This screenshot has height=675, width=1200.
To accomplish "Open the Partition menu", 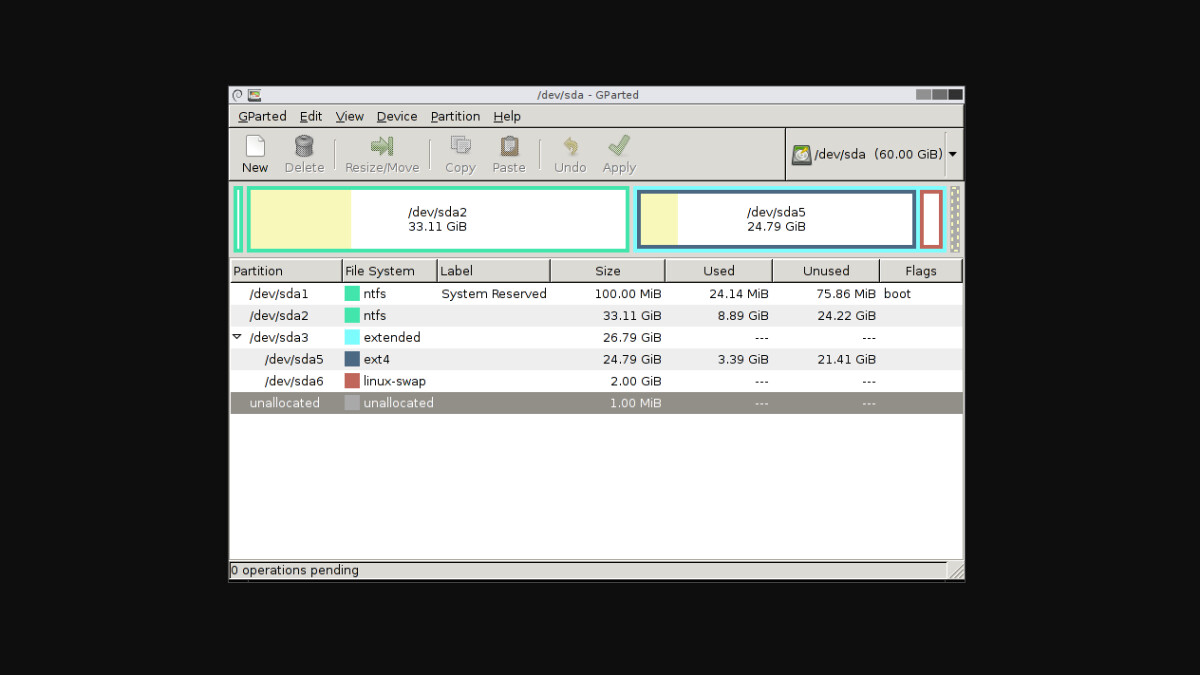I will click(x=455, y=116).
